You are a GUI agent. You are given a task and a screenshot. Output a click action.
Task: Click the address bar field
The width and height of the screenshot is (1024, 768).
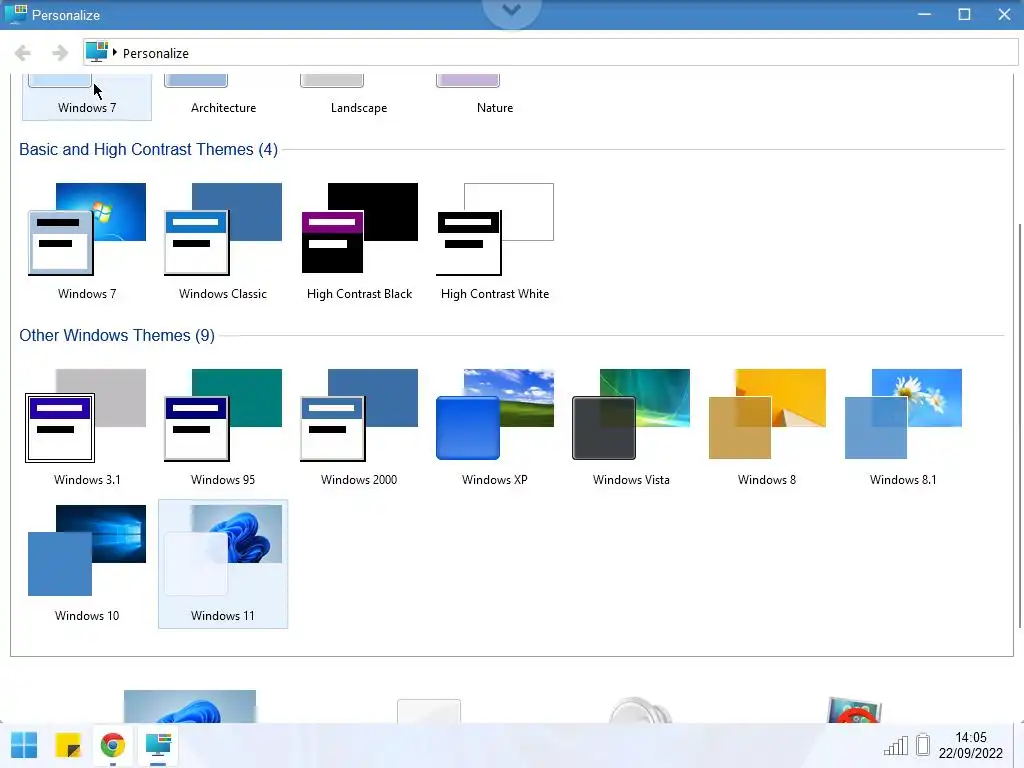551,53
